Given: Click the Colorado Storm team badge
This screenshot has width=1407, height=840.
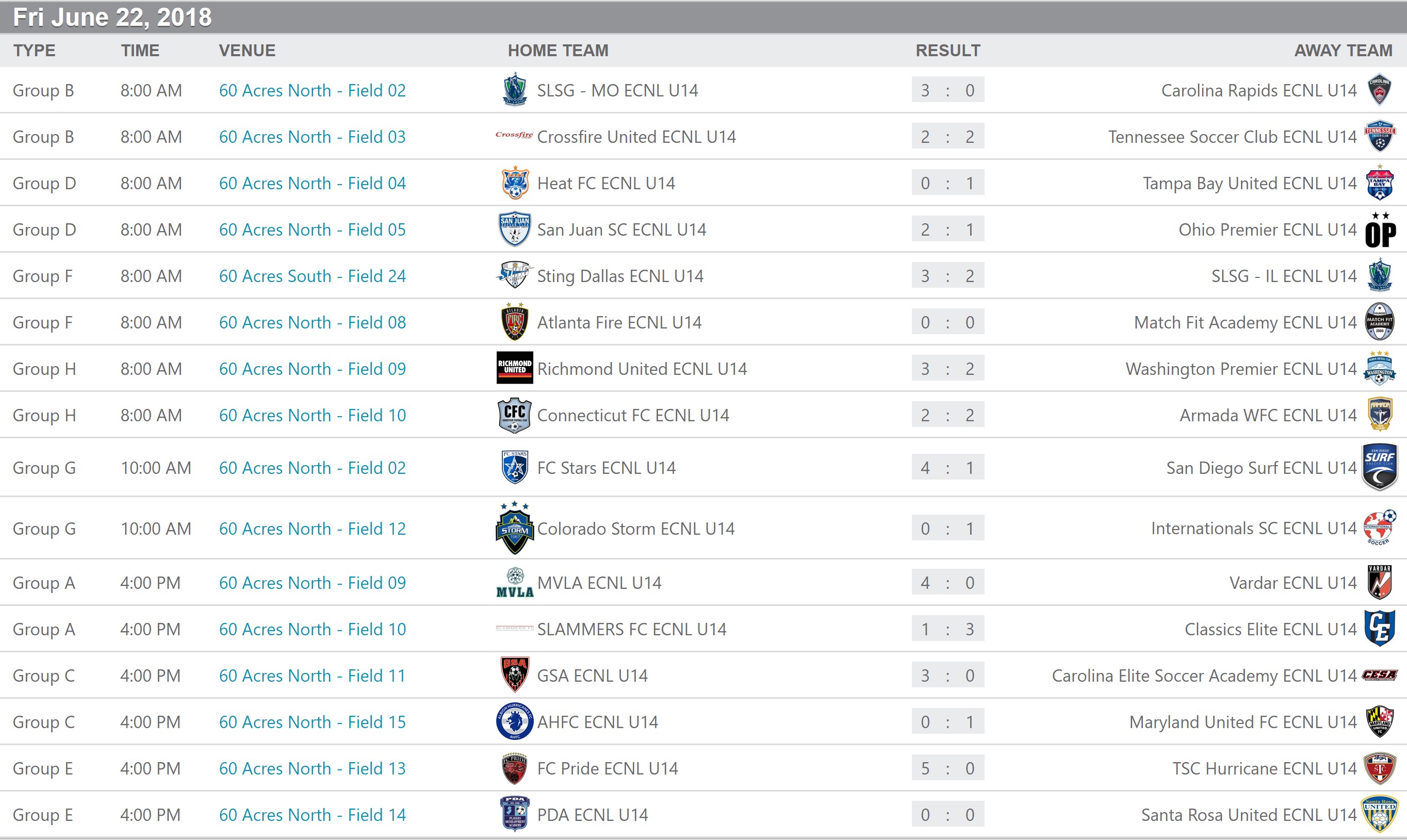Looking at the screenshot, I should click(x=514, y=528).
